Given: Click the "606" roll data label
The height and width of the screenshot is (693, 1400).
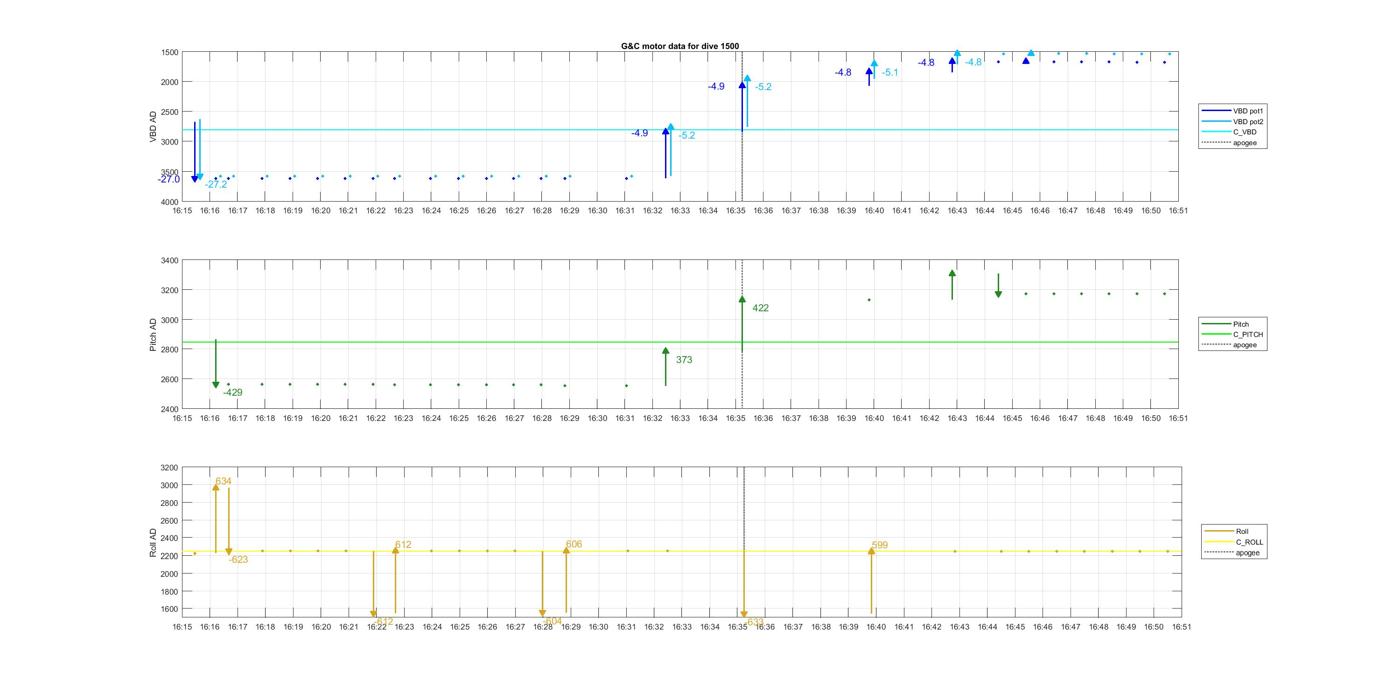Looking at the screenshot, I should click(574, 544).
